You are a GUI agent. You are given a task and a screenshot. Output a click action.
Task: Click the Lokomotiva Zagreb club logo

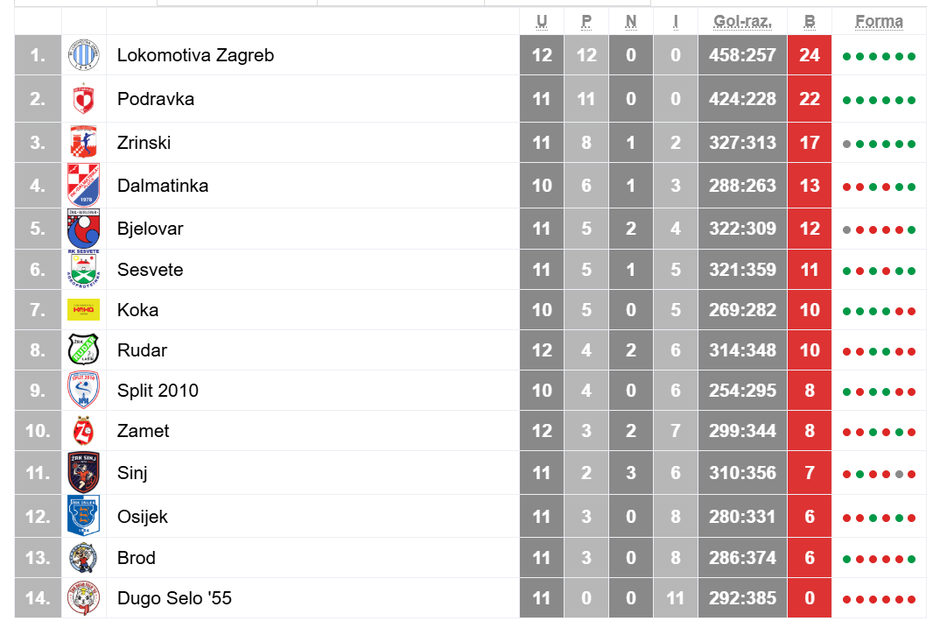(x=83, y=55)
